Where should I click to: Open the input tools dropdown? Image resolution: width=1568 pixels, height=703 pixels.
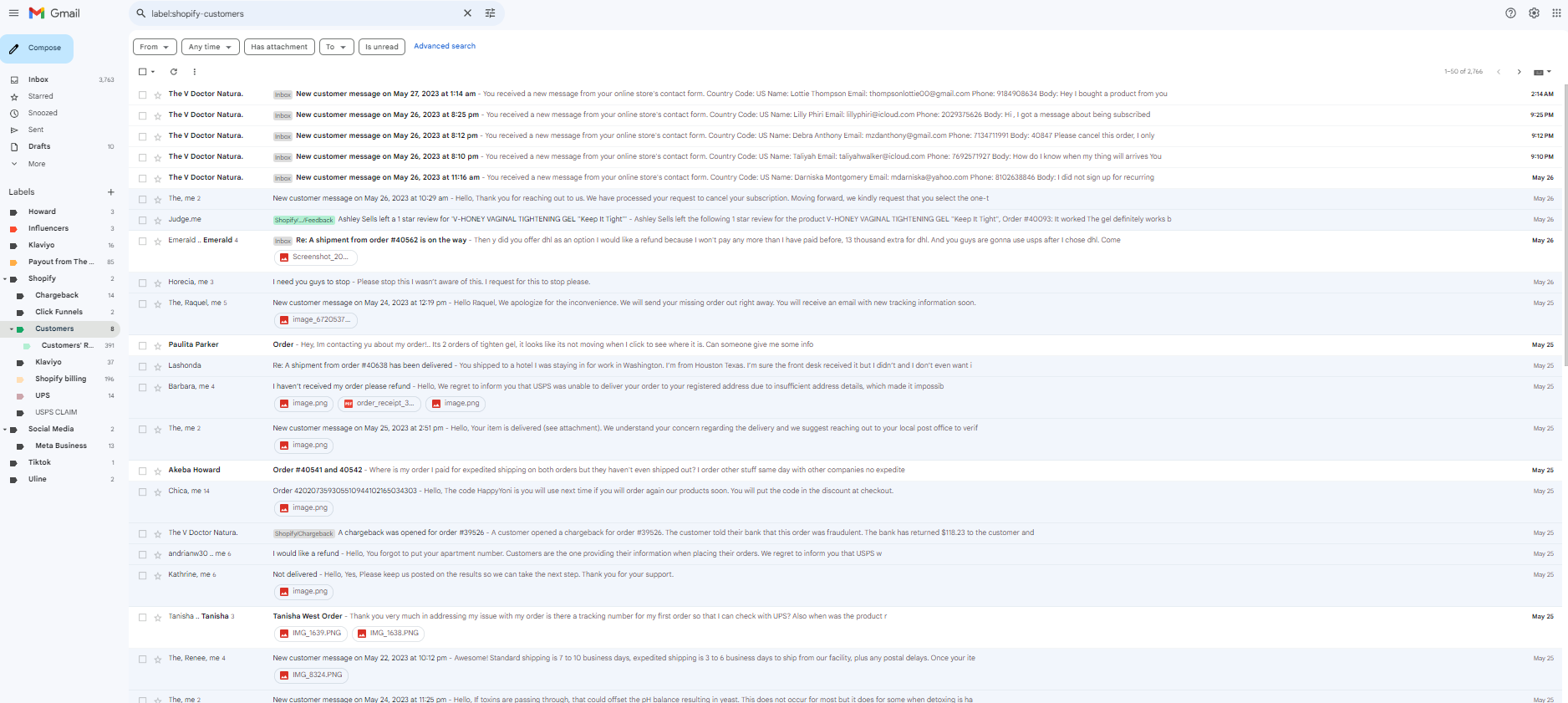[x=1542, y=72]
